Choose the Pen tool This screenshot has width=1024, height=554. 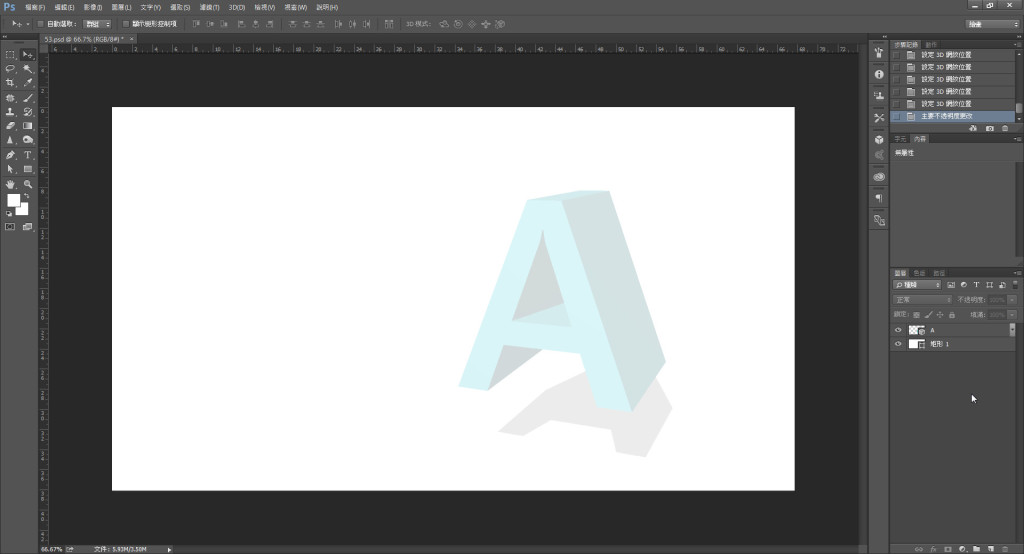pos(10,155)
